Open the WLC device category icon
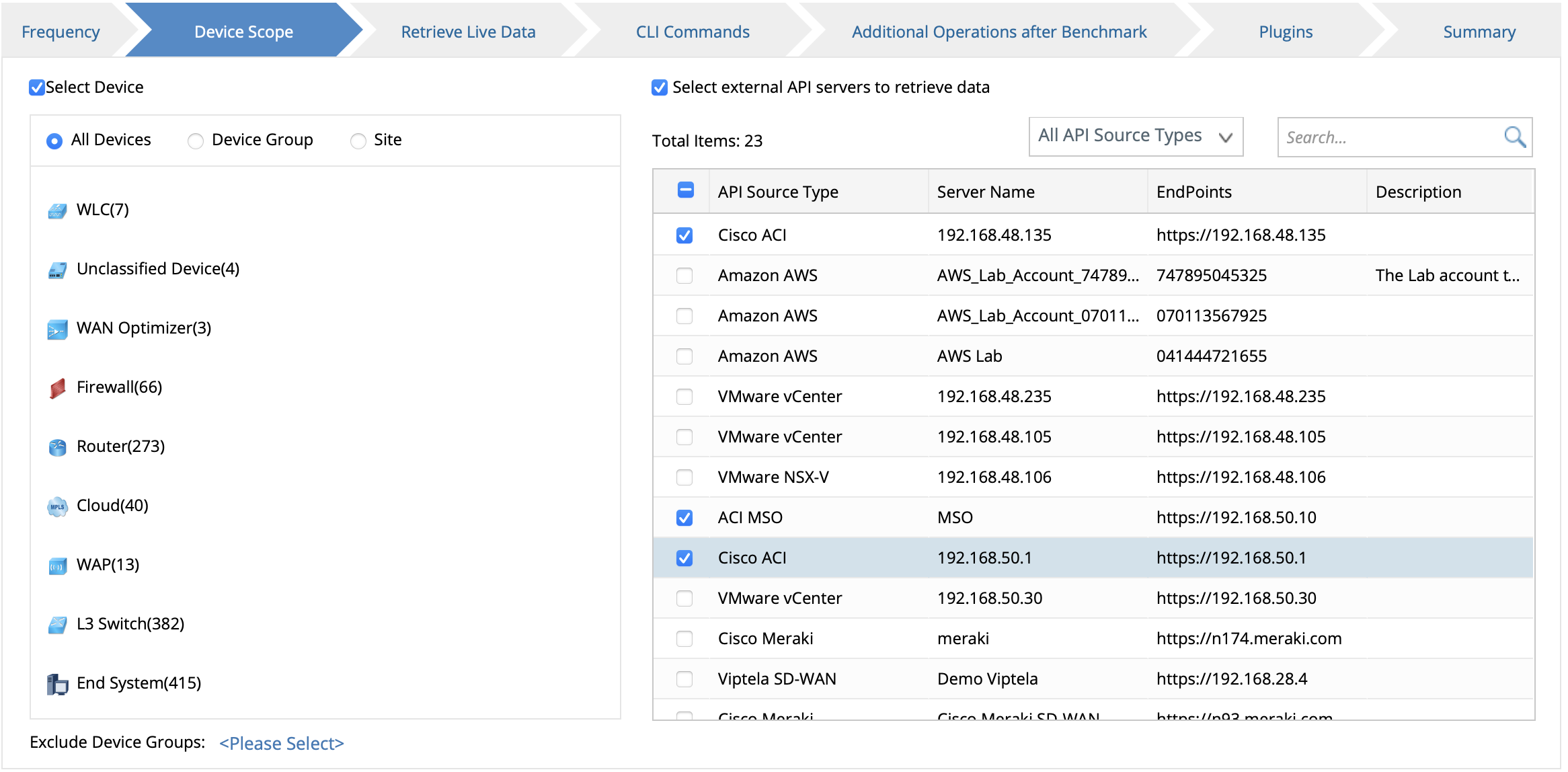 [57, 208]
